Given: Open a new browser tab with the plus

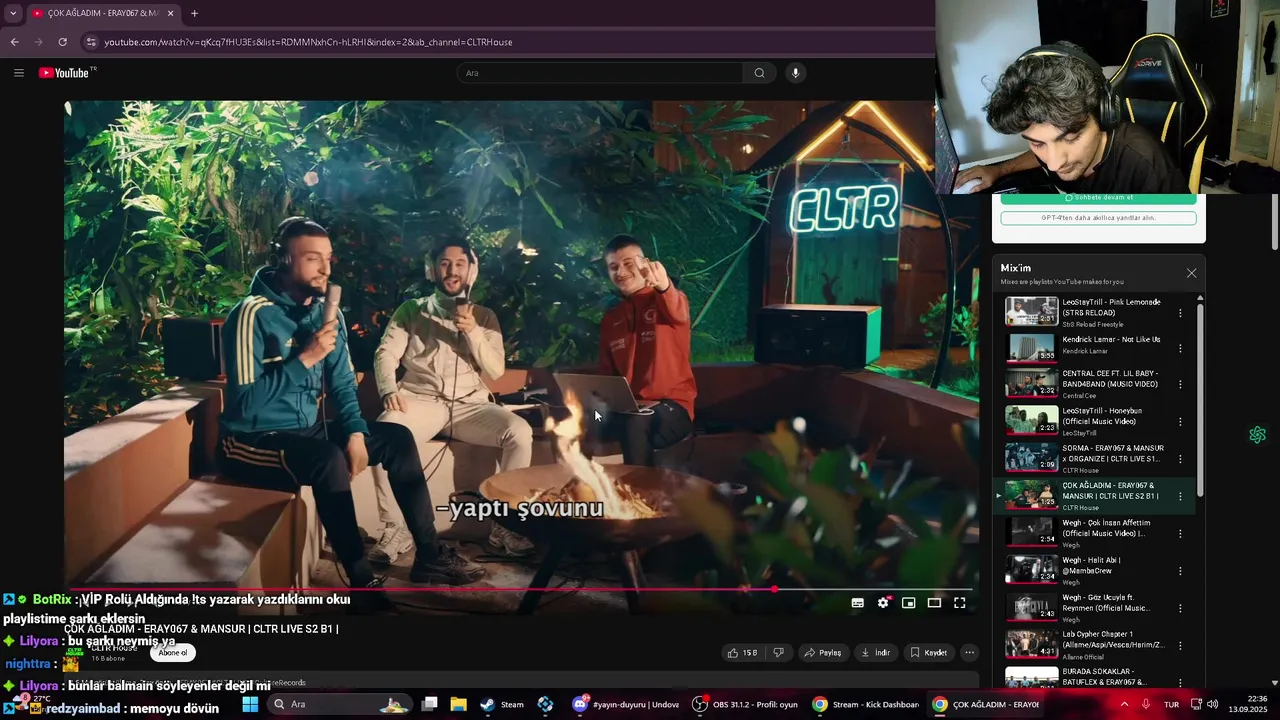Looking at the screenshot, I should [x=194, y=13].
